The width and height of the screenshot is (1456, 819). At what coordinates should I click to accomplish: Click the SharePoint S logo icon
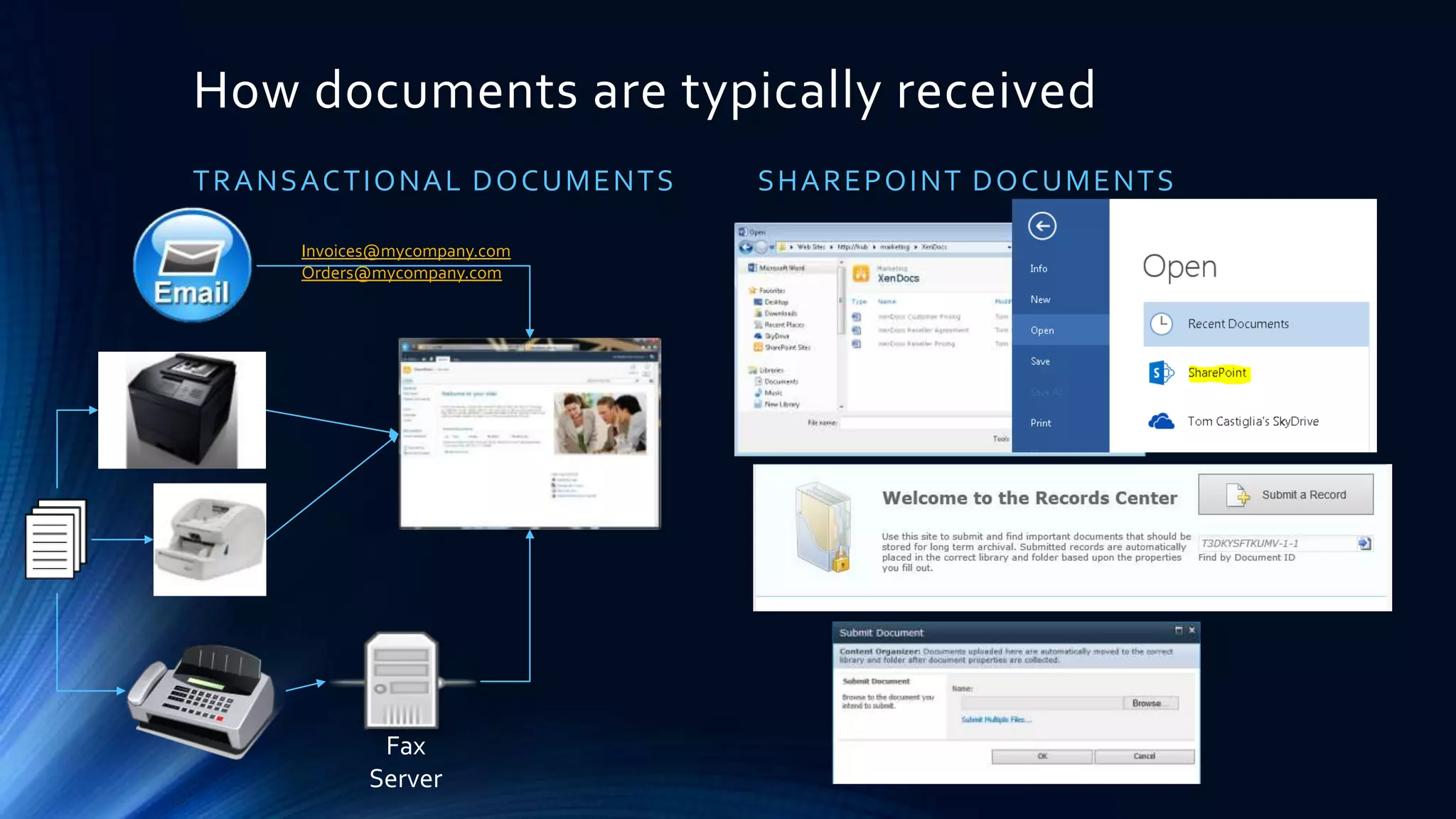1160,373
